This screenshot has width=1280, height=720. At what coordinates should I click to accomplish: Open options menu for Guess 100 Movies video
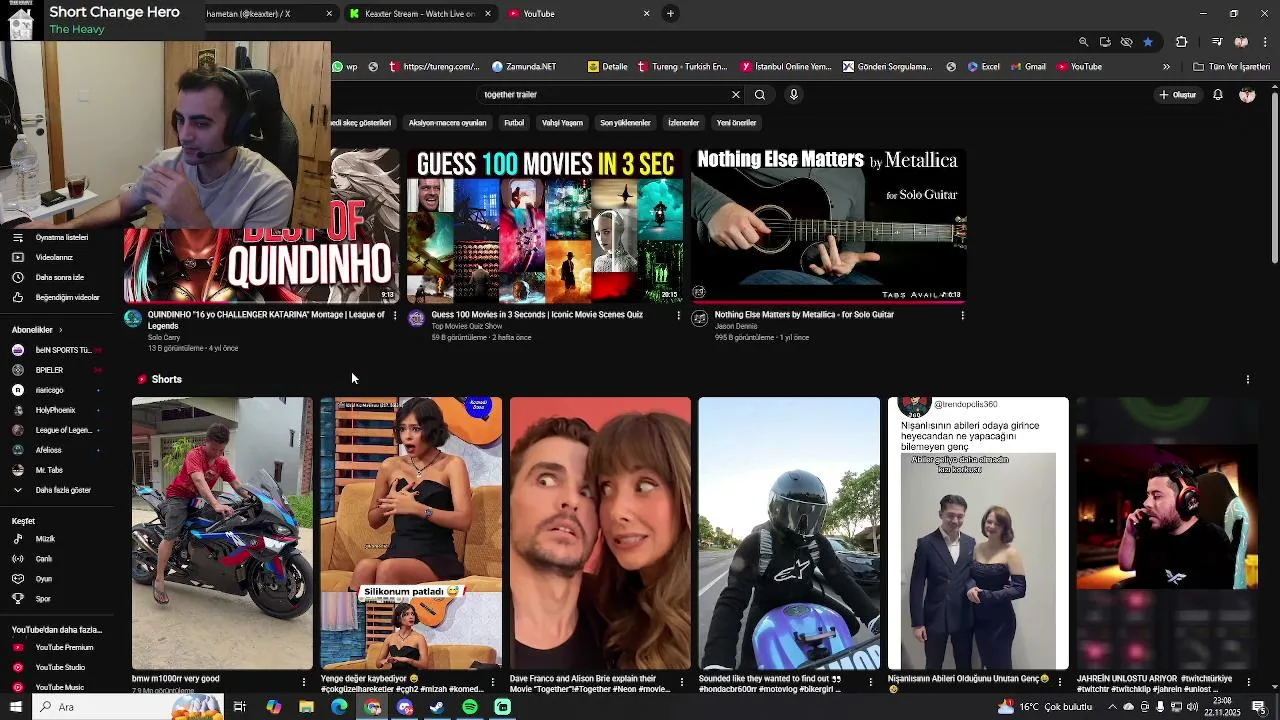tap(679, 315)
